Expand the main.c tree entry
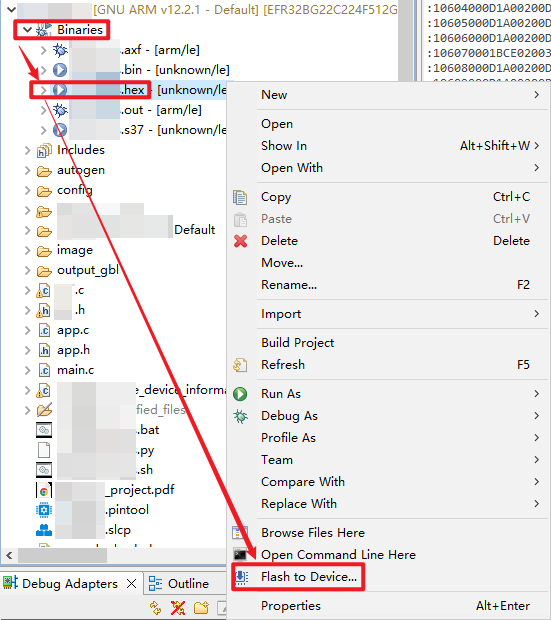The image size is (551, 620). click(x=27, y=370)
